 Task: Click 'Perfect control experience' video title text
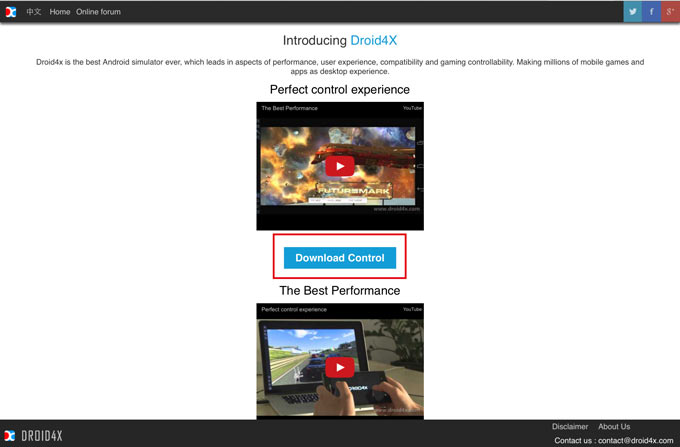tap(294, 309)
